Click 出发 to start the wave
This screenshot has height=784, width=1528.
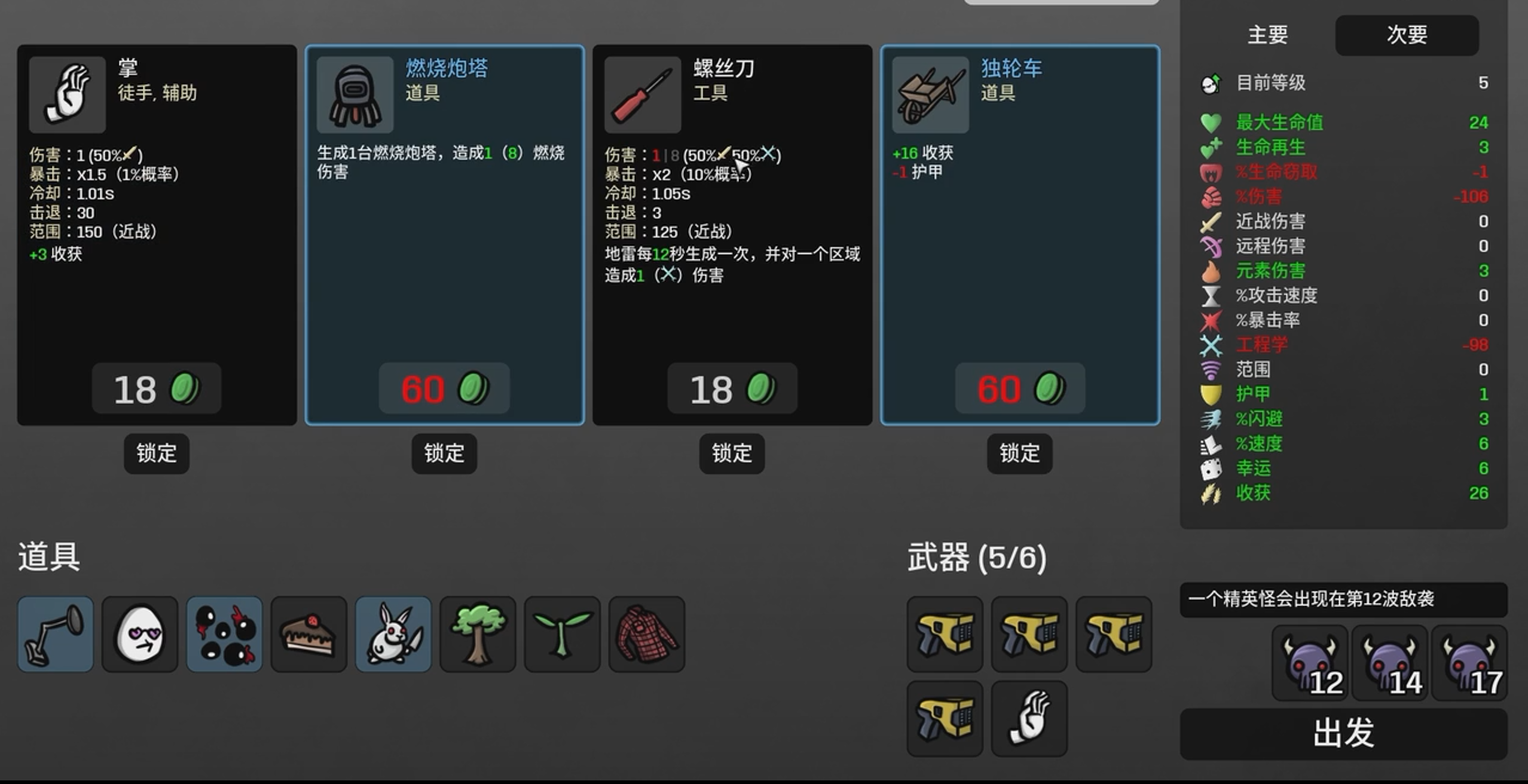[1343, 734]
